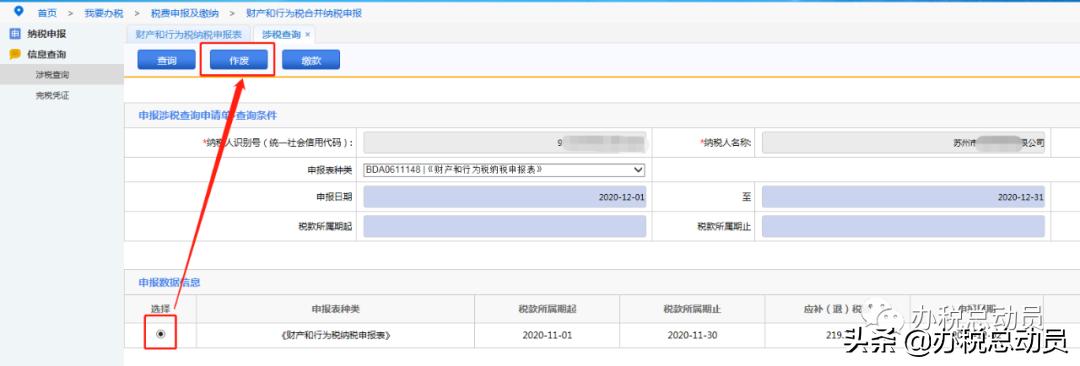Image resolution: width=1080 pixels, height=366 pixels.
Task: Open 财产和行为税合并纳税申报 breadcrumb
Action: (304, 13)
